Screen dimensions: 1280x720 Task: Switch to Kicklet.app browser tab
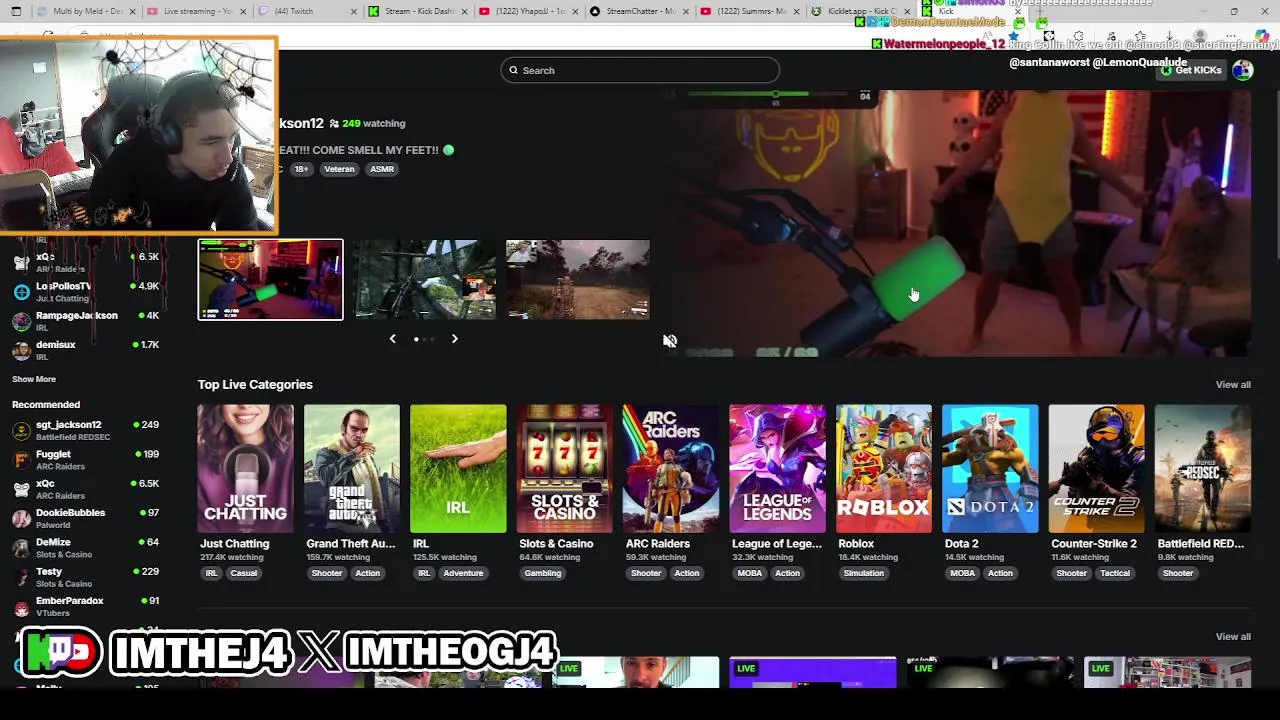(859, 11)
